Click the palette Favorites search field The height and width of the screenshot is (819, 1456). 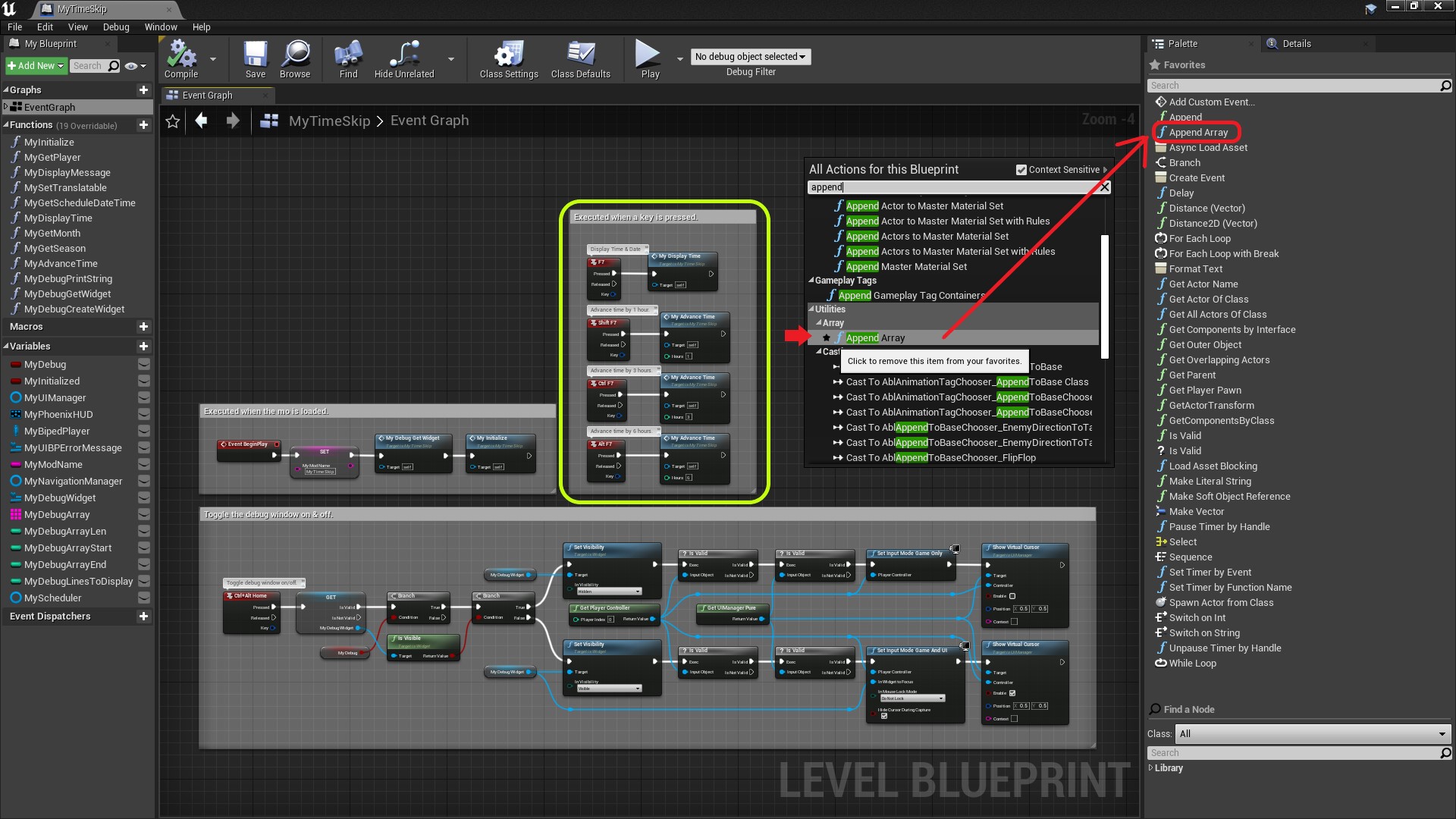1293,85
